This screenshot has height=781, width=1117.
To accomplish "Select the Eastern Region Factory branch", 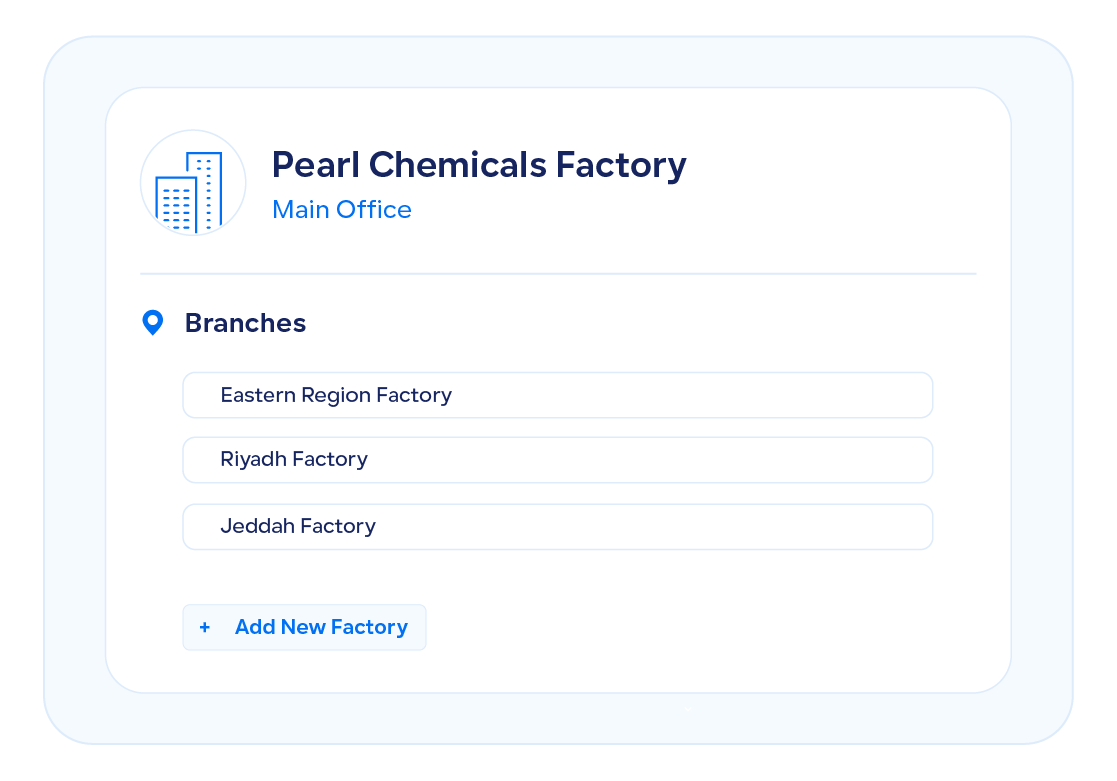I will [x=557, y=395].
